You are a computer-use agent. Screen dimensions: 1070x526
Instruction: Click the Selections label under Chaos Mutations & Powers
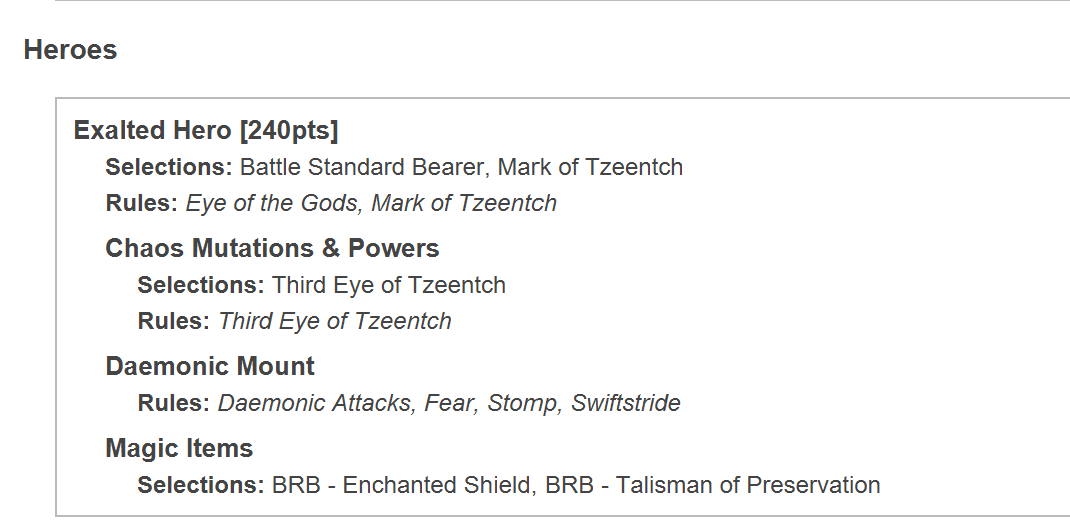(201, 285)
